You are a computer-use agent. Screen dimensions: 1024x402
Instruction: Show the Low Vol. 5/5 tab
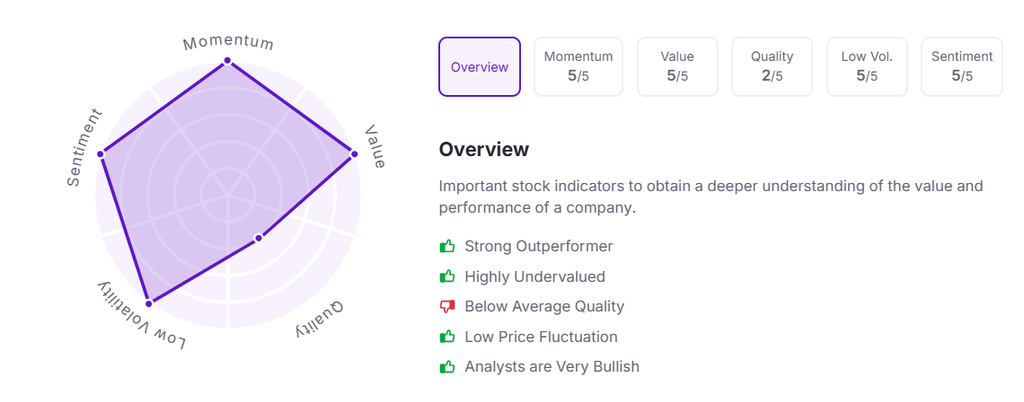867,67
